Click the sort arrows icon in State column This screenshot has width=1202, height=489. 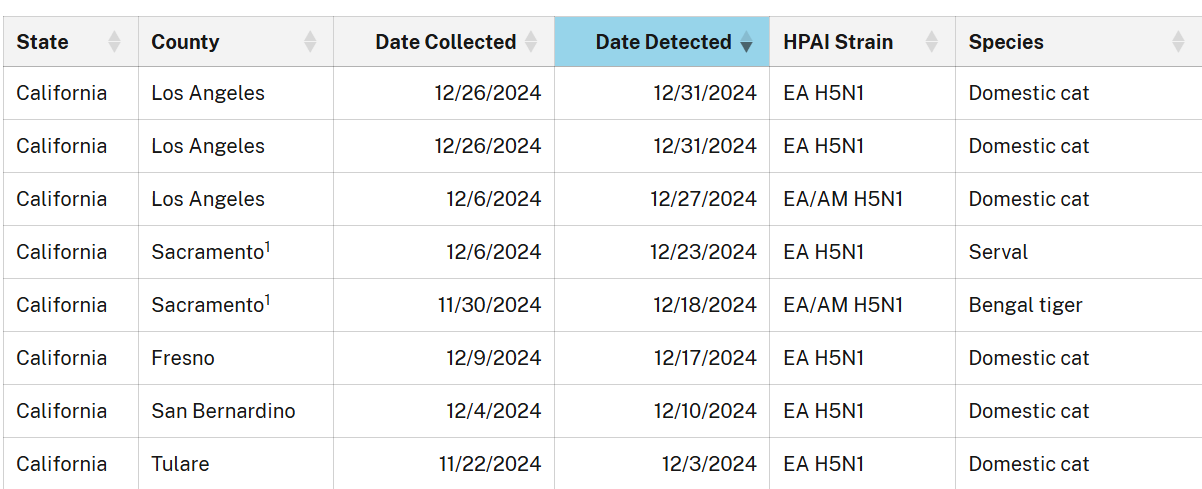pos(114,42)
